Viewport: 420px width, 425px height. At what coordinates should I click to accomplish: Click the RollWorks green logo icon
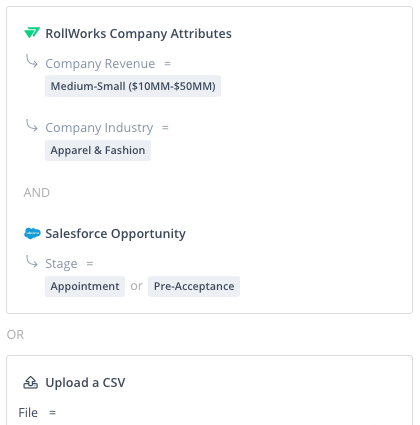[32, 33]
